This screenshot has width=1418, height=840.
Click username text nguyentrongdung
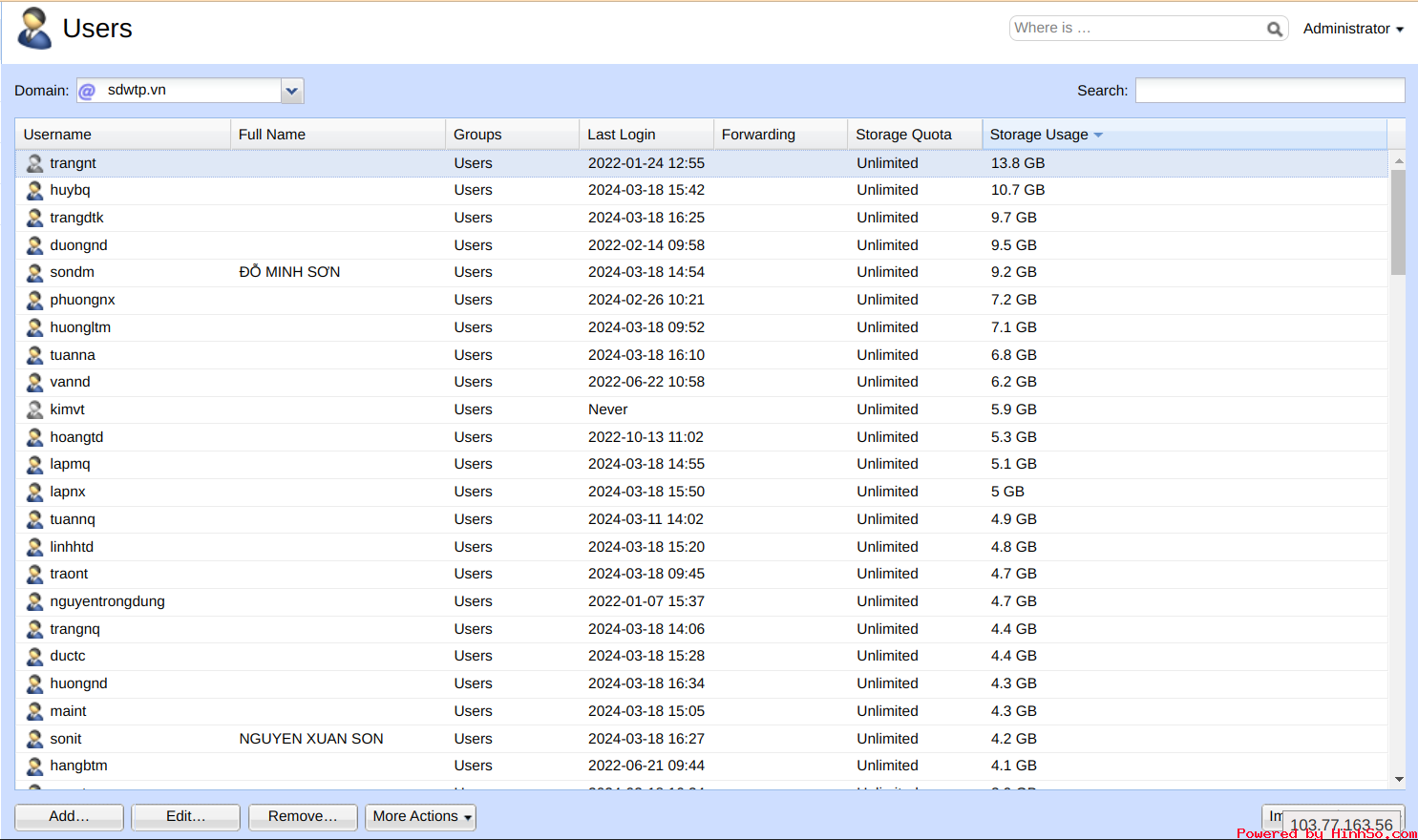[108, 602]
